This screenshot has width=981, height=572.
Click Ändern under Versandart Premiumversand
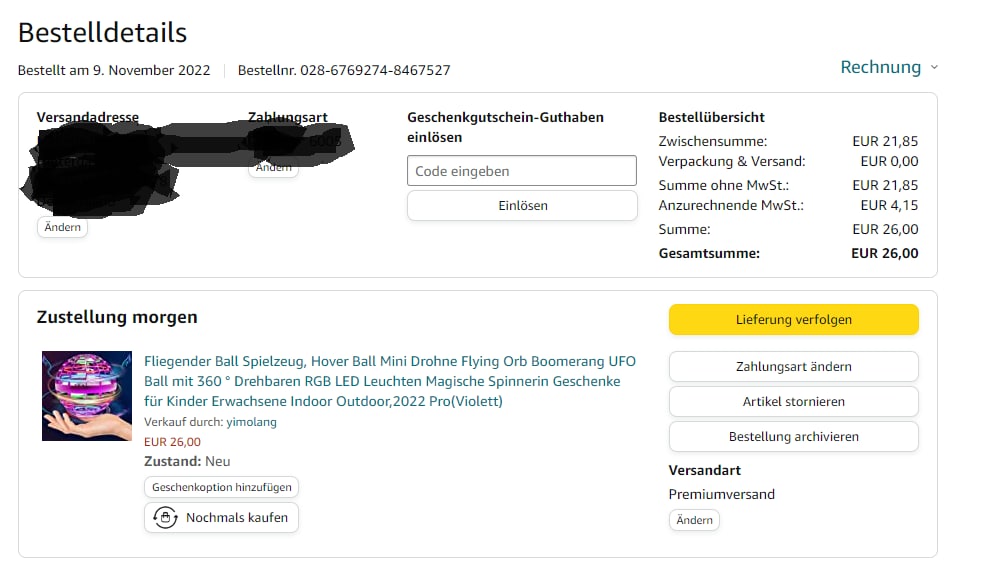tap(694, 520)
